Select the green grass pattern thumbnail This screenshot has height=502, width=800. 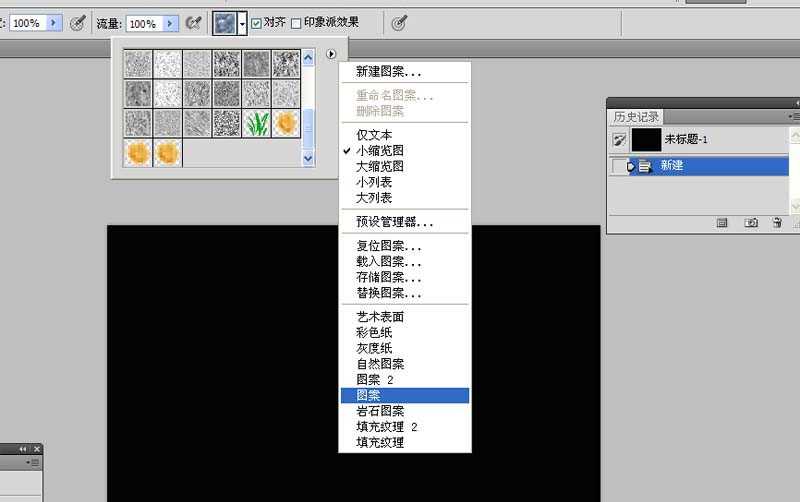pyautogui.click(x=257, y=123)
